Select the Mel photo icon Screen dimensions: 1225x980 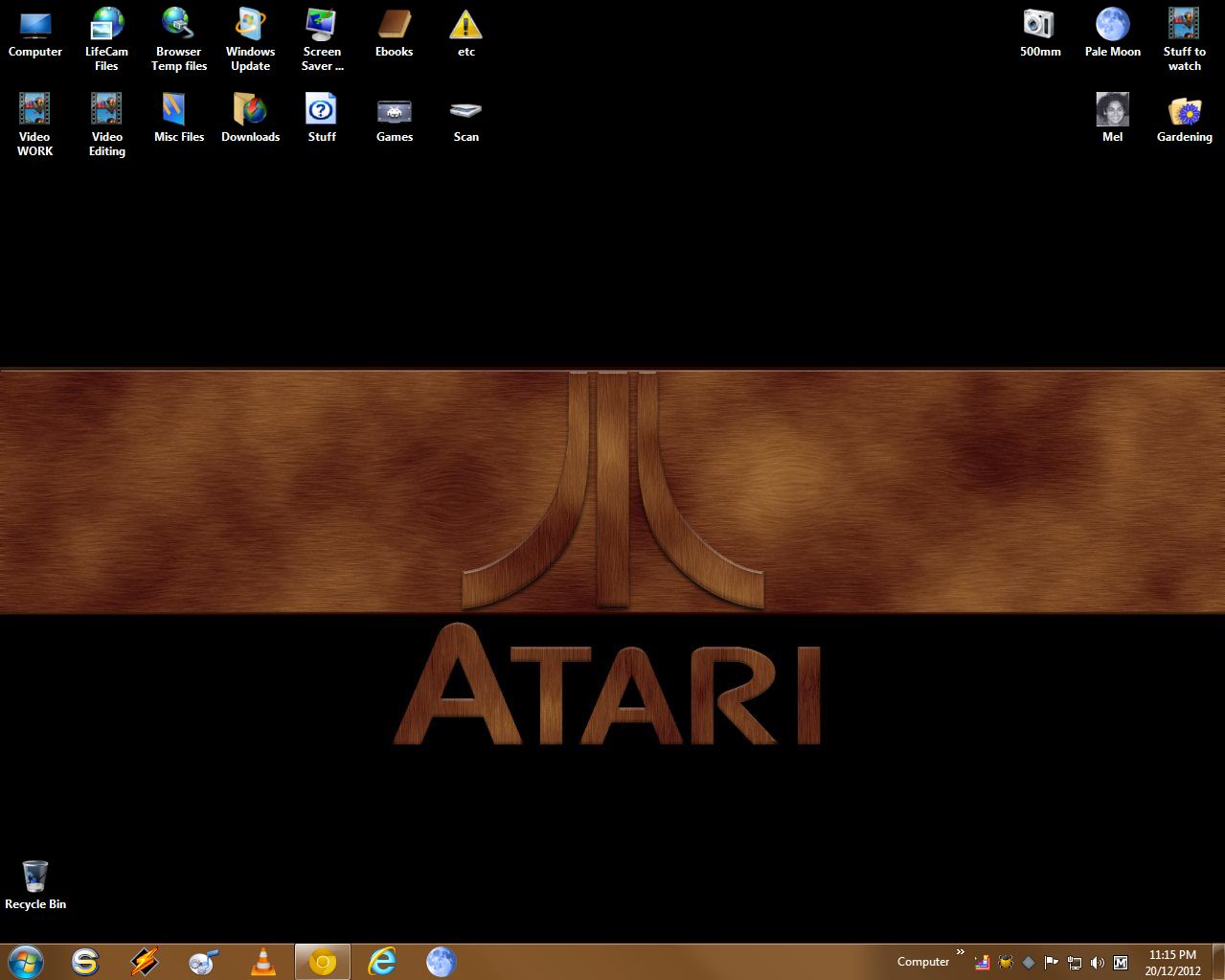[x=1113, y=118]
